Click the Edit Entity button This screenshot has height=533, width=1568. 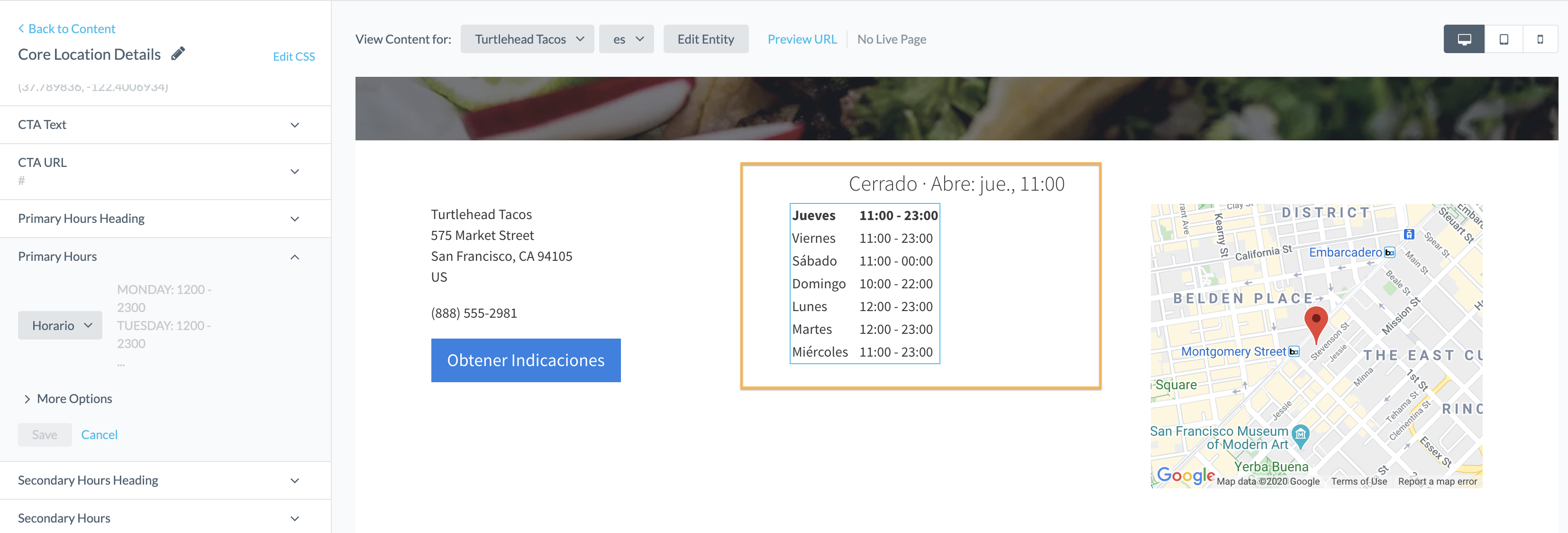tap(705, 39)
